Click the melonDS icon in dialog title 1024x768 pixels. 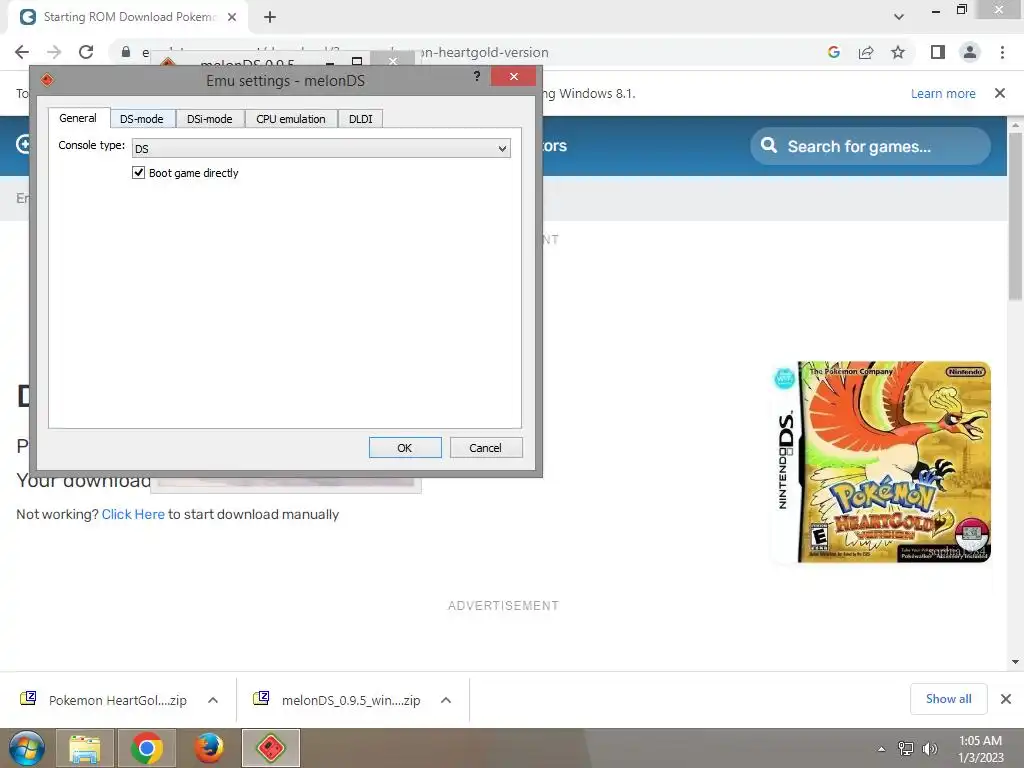pos(47,80)
